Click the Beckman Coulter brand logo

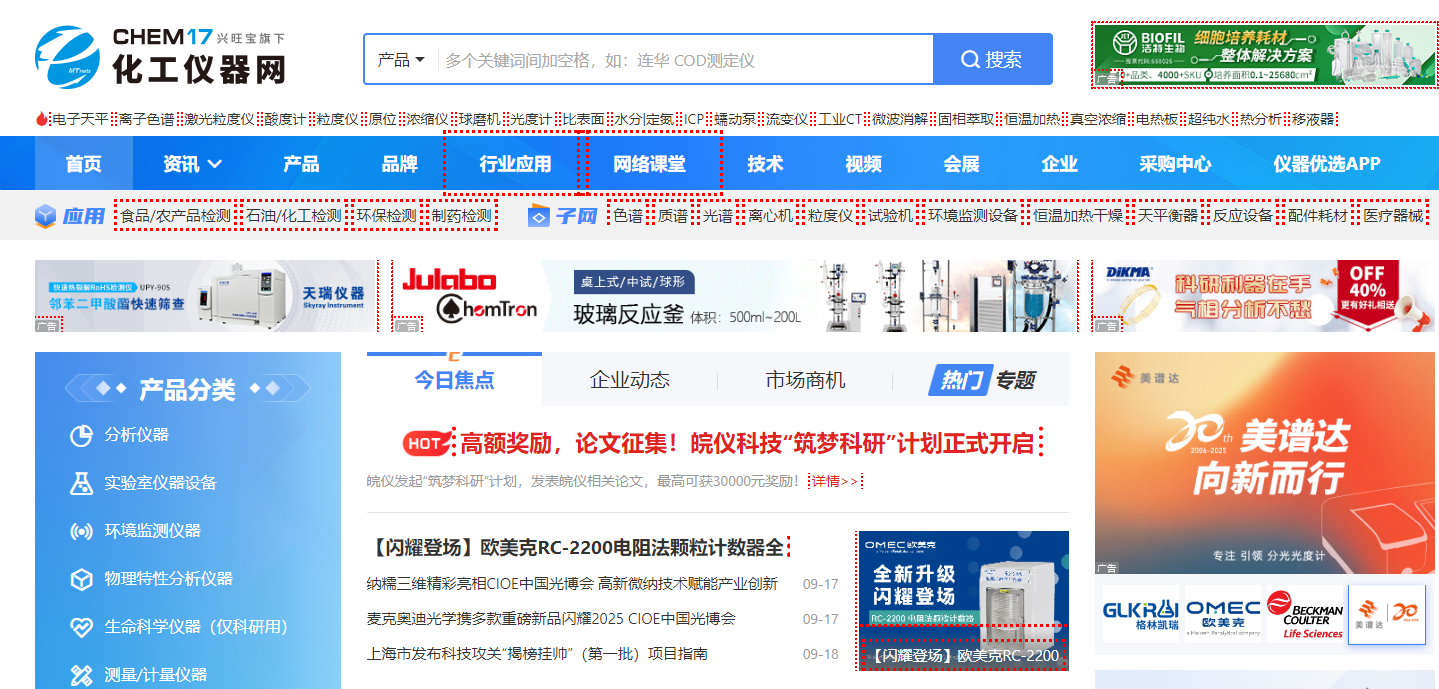click(1304, 614)
